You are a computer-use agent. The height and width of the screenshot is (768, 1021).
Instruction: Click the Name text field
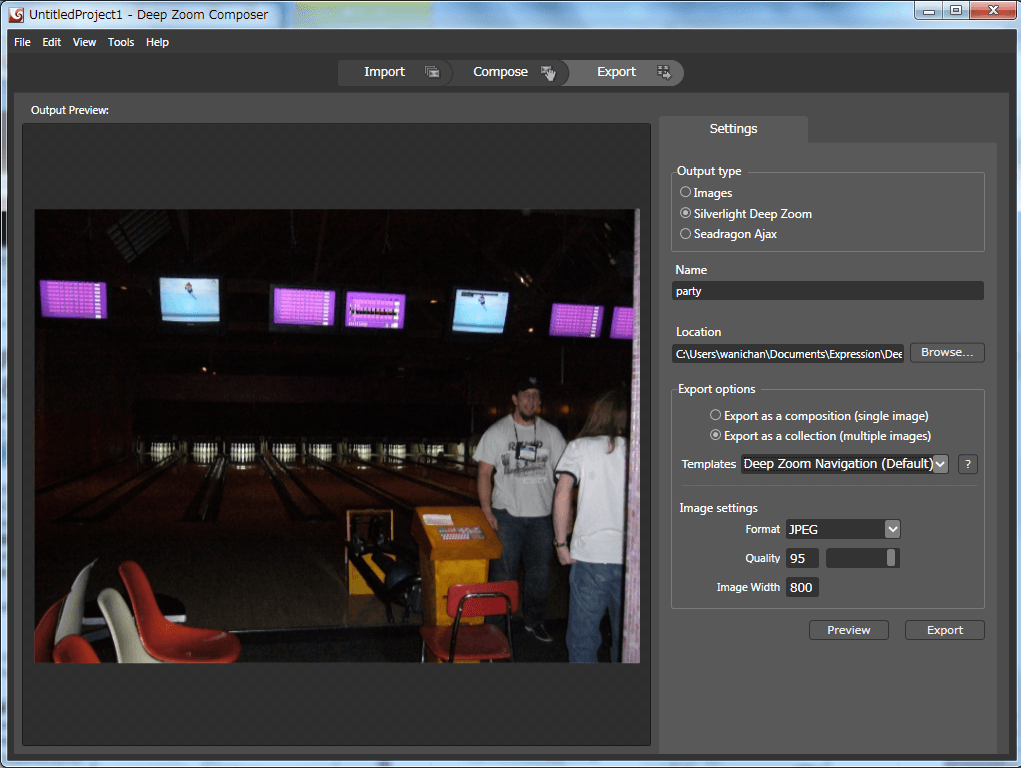coord(828,291)
